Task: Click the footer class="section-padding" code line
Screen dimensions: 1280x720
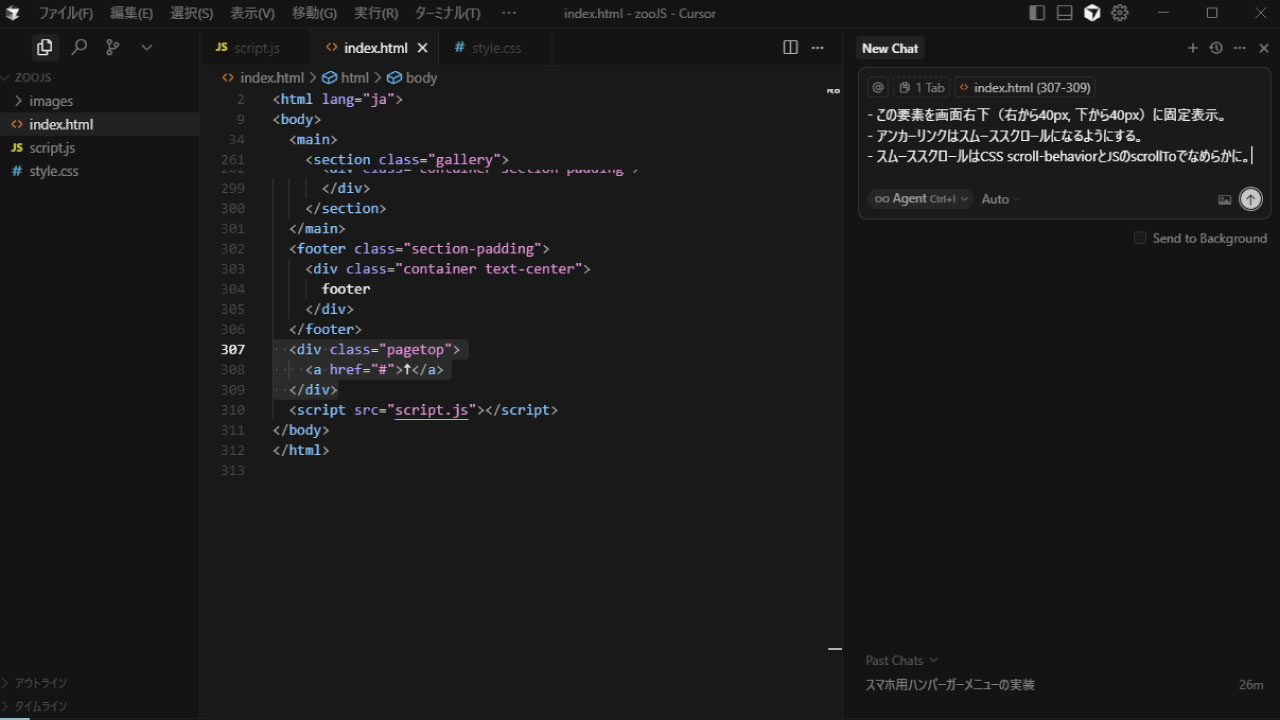Action: coord(419,248)
